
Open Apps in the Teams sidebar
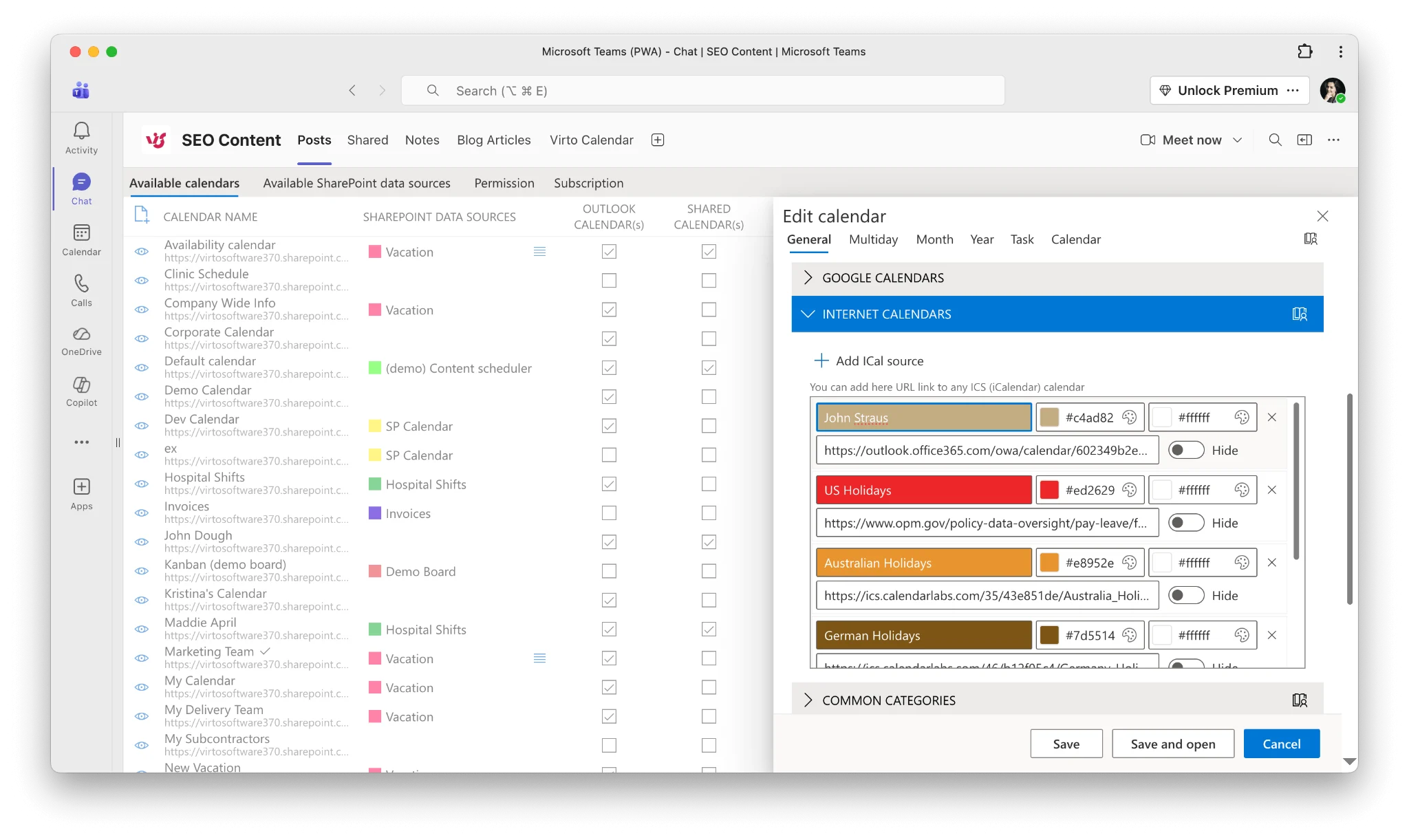coord(81,495)
